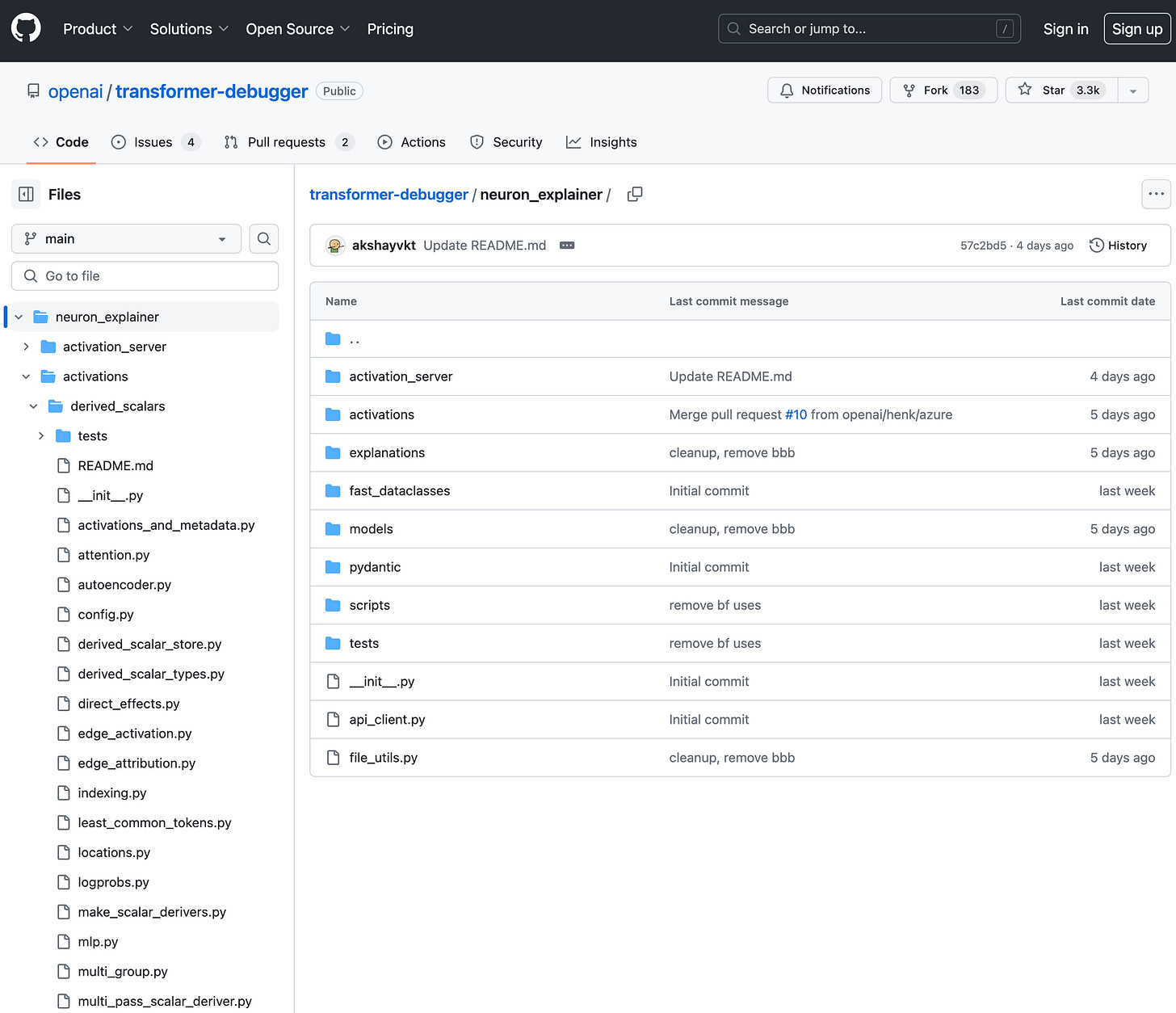Expand the activation_server tree folder chevron
Image resolution: width=1176 pixels, height=1013 pixels.
click(x=26, y=347)
